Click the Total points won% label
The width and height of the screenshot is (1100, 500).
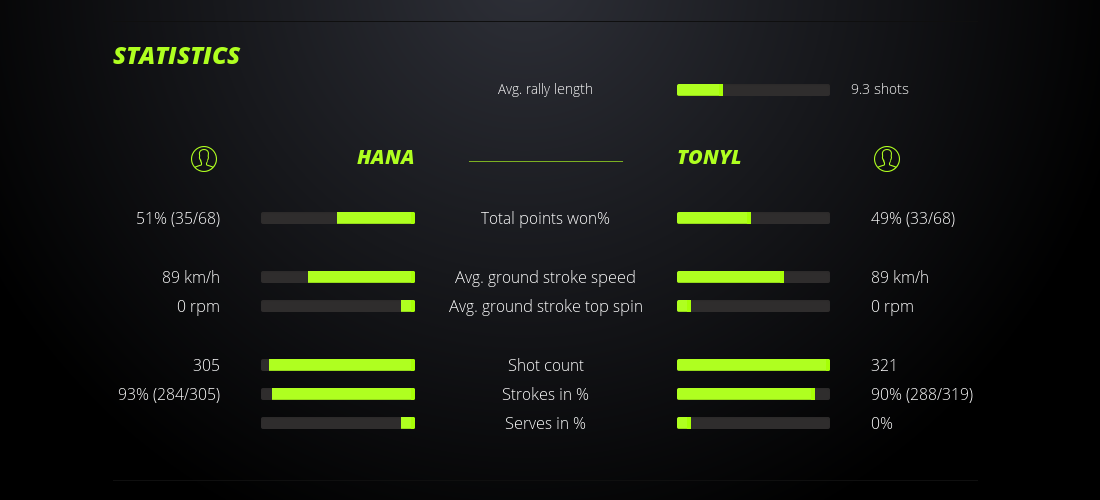pyautogui.click(x=545, y=218)
